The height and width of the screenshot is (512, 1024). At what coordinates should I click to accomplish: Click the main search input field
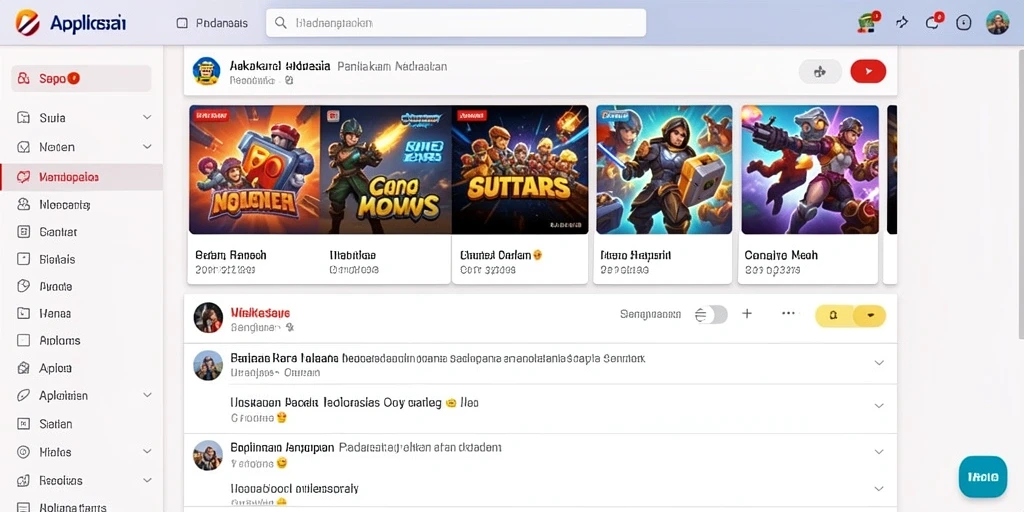point(456,23)
